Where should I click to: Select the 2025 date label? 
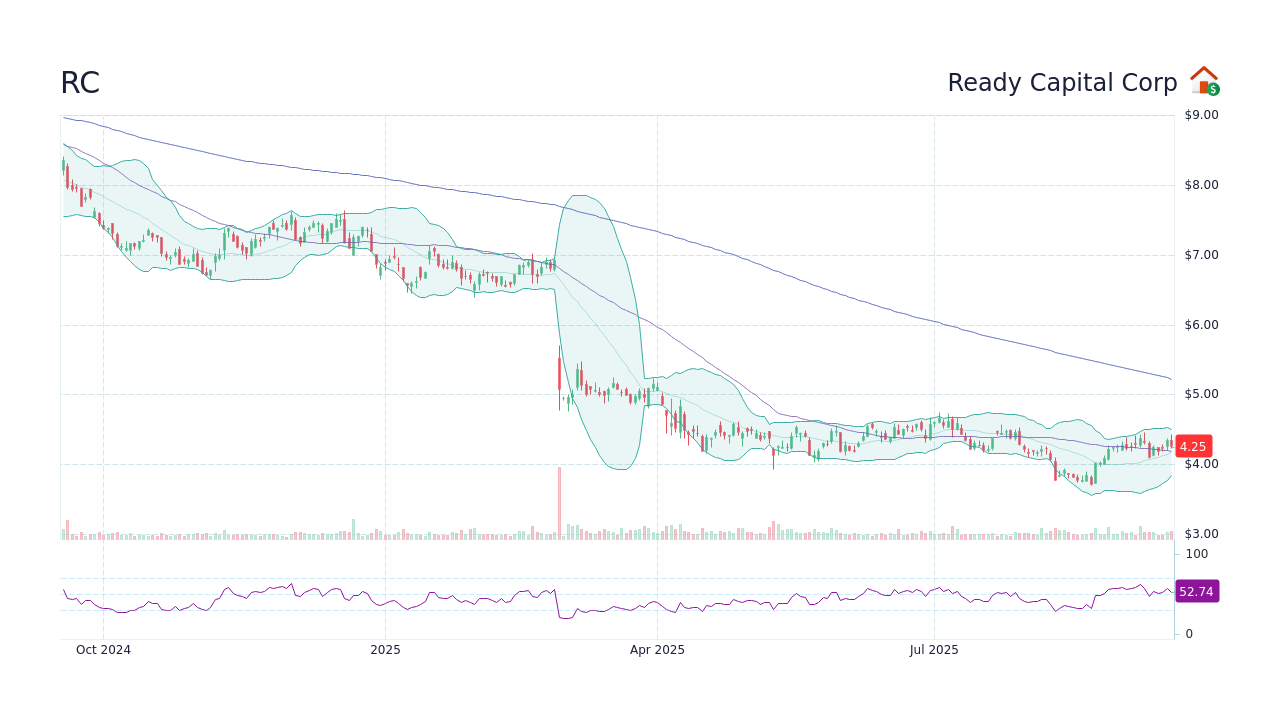[385, 650]
